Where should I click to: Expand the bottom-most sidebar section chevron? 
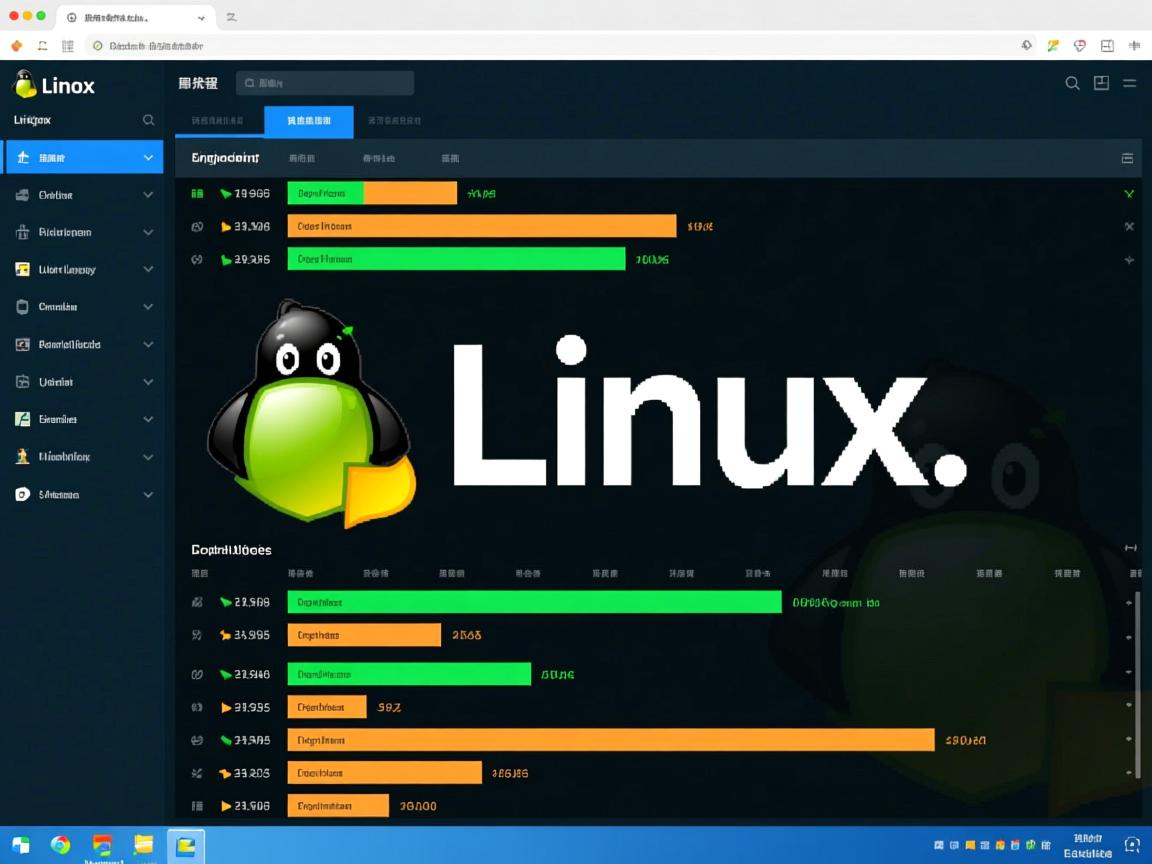tap(147, 494)
